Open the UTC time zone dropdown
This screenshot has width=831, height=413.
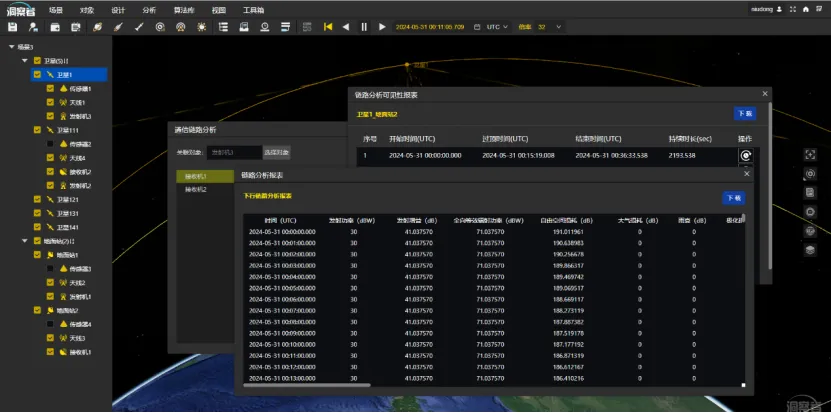(495, 27)
